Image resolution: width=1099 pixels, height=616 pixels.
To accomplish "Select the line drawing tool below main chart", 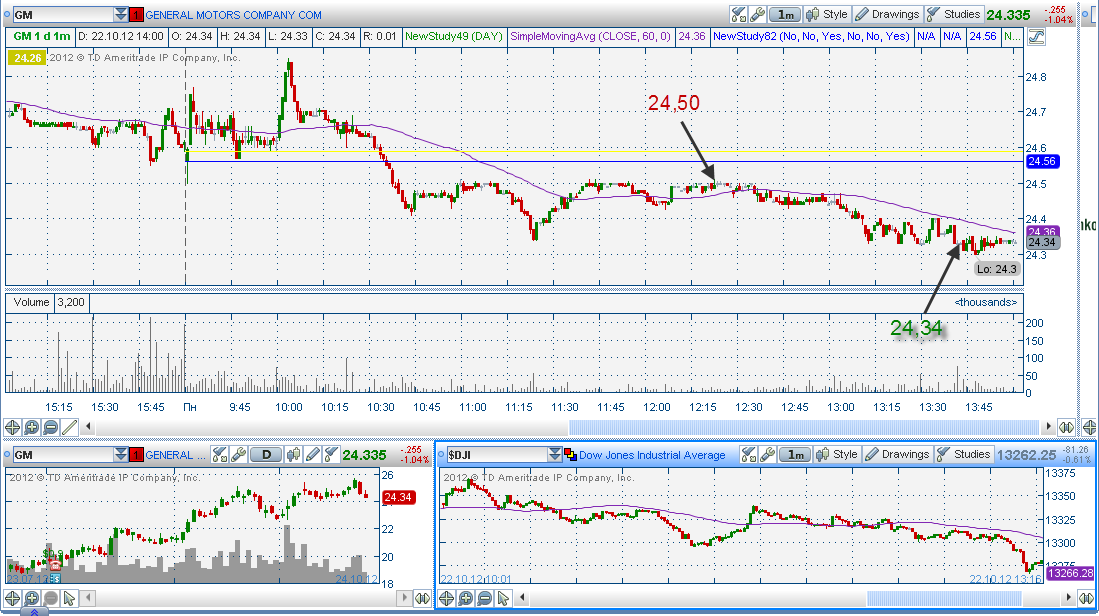I will tap(69, 427).
